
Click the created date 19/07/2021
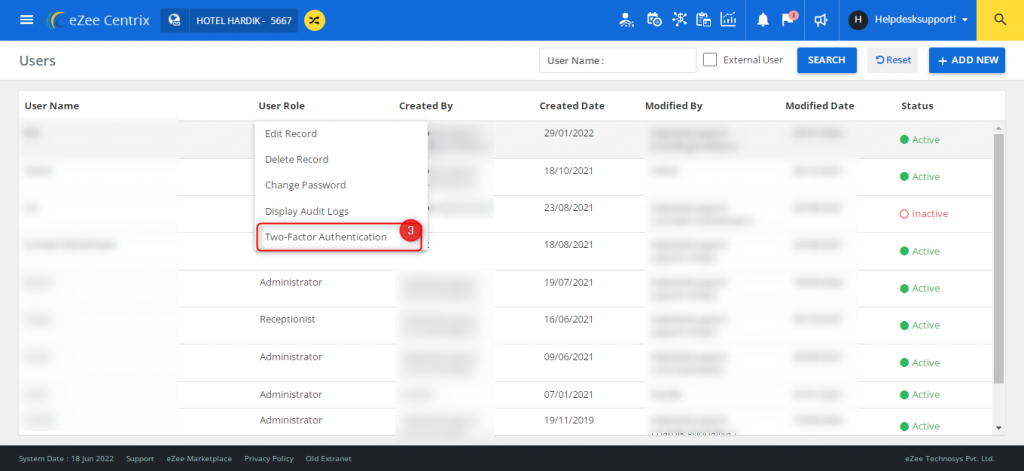pos(569,282)
